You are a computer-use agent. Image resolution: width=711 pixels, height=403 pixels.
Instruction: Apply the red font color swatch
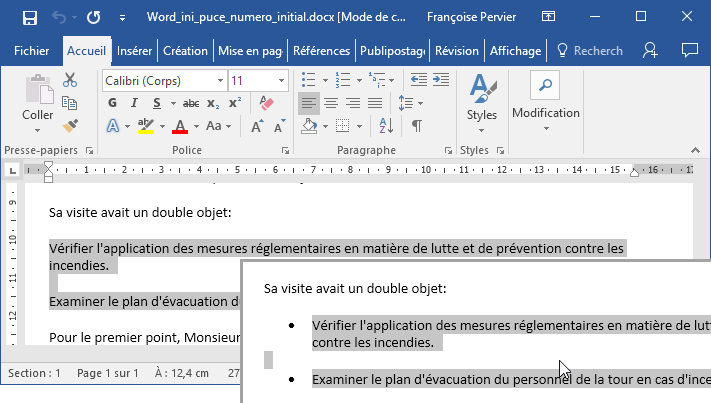(x=180, y=126)
